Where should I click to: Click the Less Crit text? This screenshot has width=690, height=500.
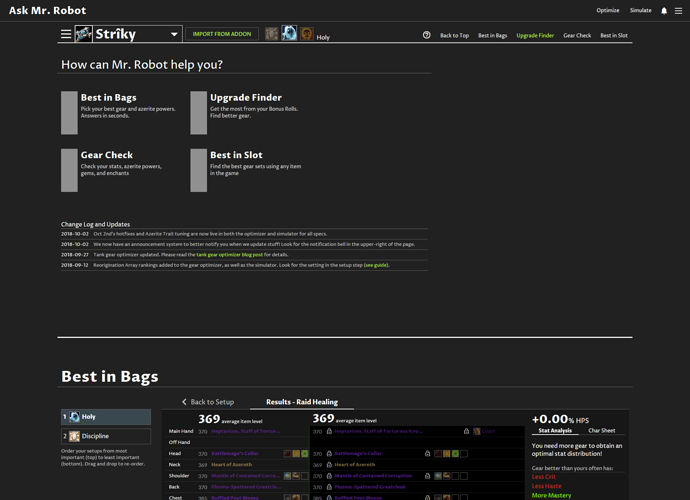click(543, 477)
